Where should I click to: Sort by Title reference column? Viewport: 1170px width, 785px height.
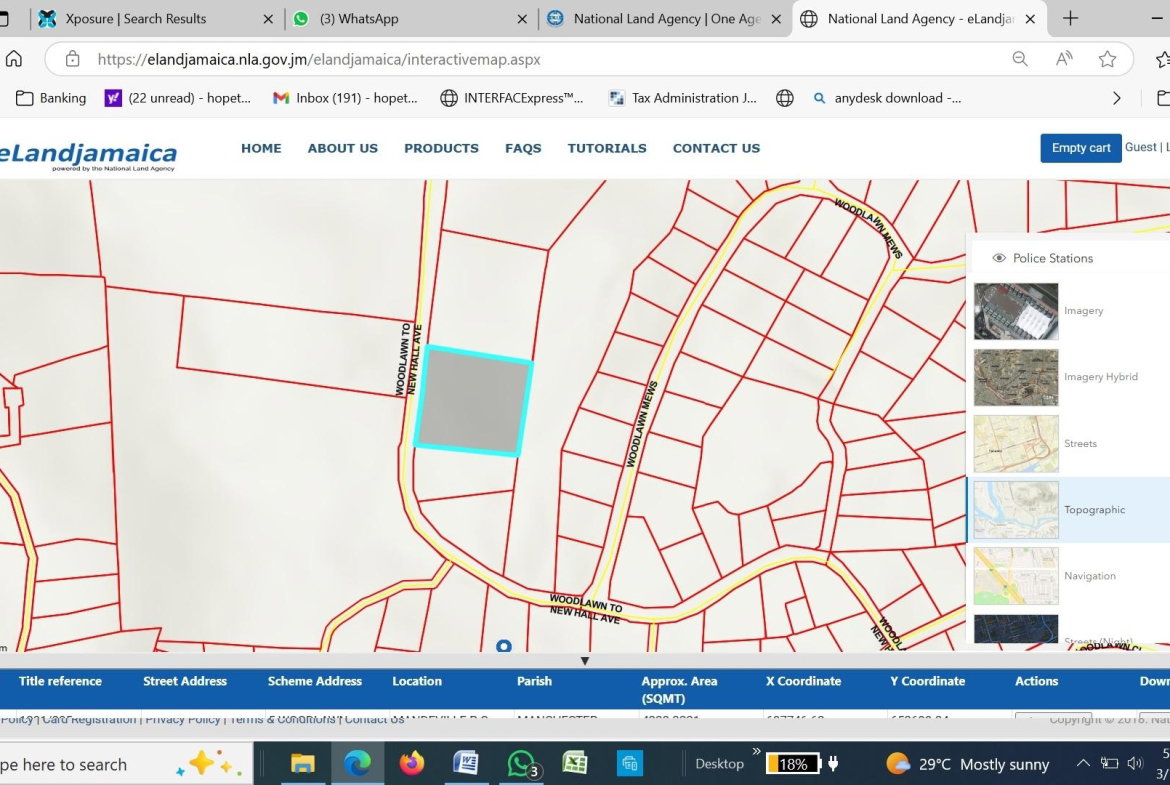[60, 681]
